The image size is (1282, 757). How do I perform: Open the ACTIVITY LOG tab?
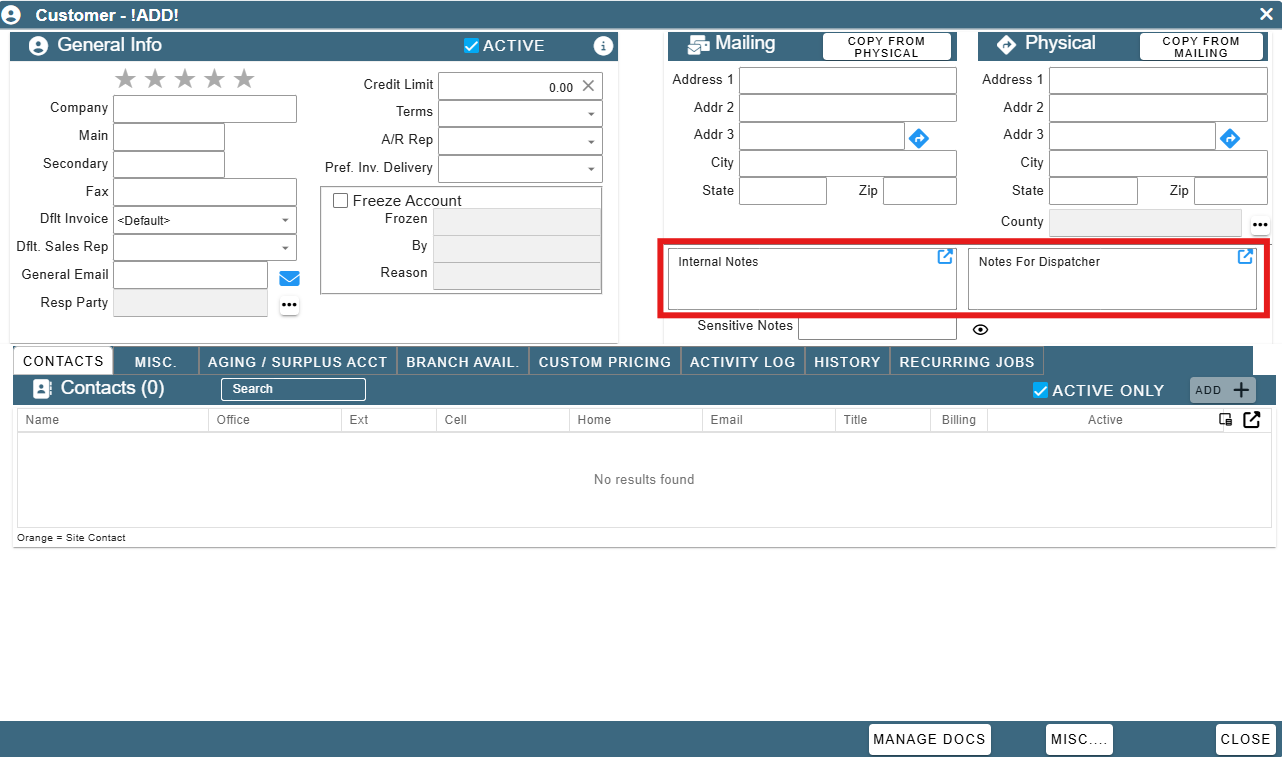[x=743, y=362]
